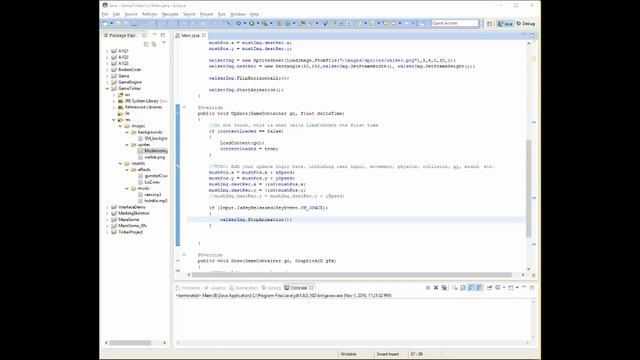Collapse the music folder
The image size is (640, 360).
[x=127, y=189]
